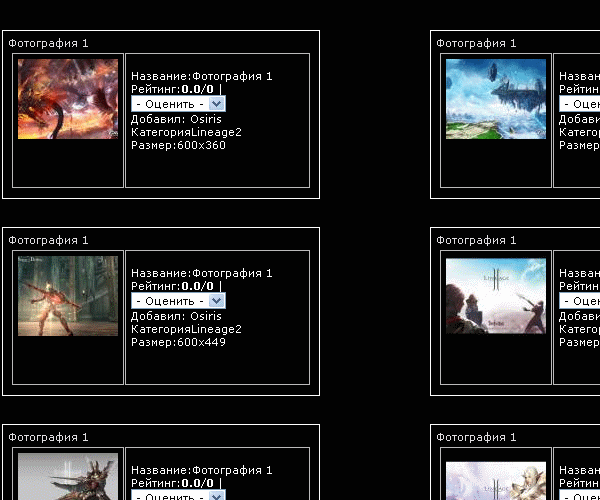The width and height of the screenshot is (600, 500).
Task: Open the red armored warrior thumbnail
Action: tap(68, 296)
